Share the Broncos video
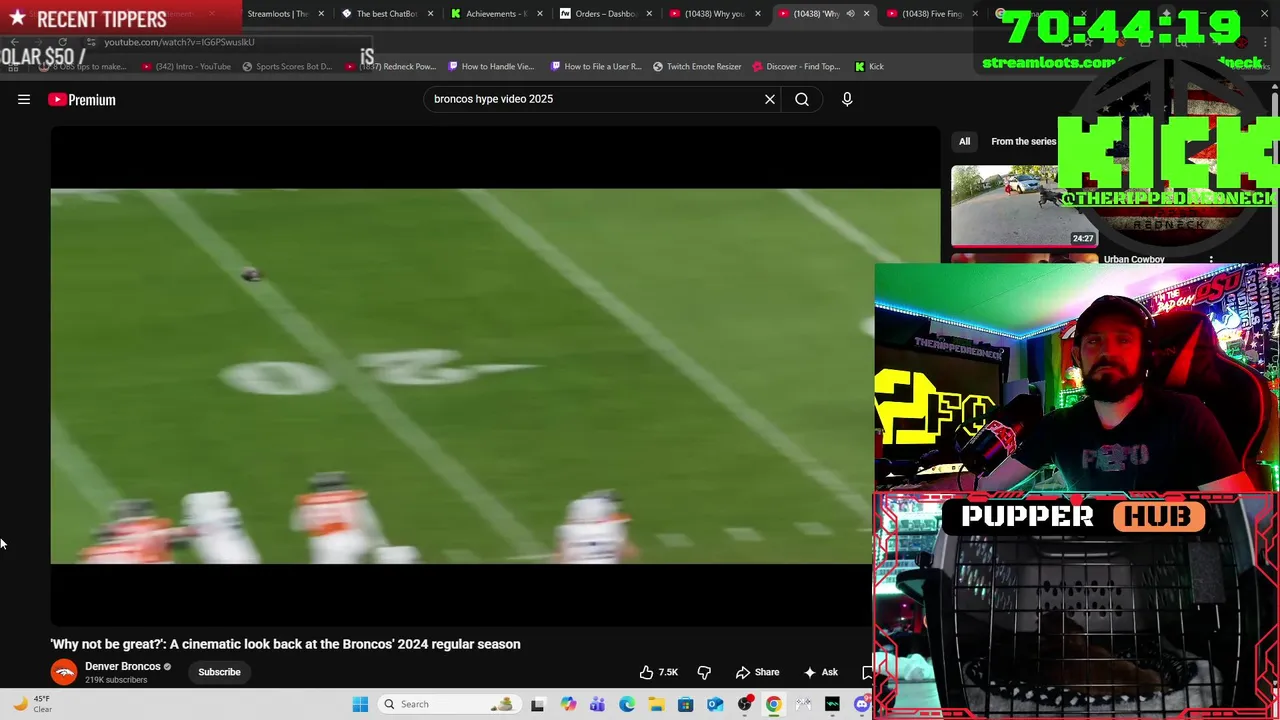 pos(757,672)
